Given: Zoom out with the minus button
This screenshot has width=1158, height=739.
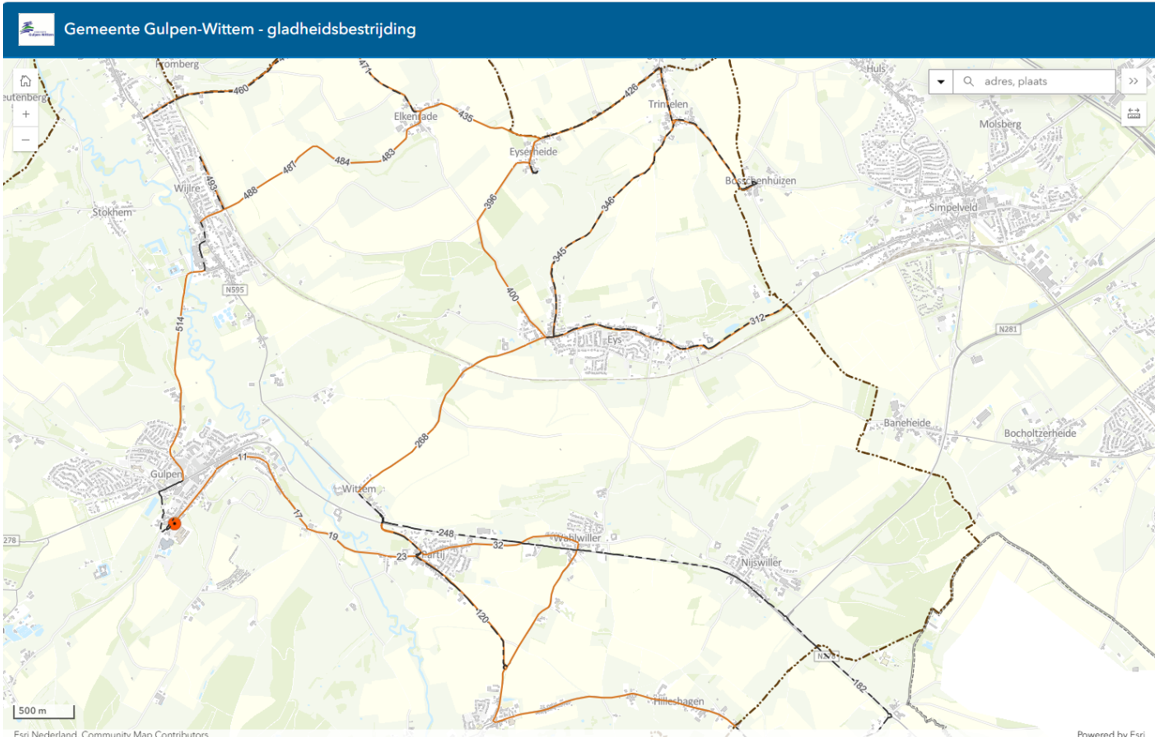Looking at the screenshot, I should 26,140.
